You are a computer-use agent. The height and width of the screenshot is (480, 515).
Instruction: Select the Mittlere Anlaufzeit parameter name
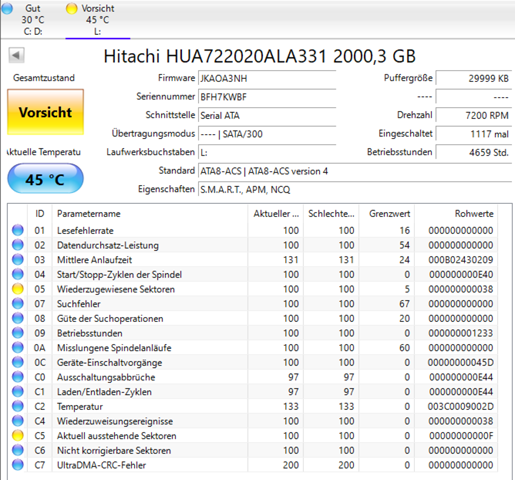94,260
